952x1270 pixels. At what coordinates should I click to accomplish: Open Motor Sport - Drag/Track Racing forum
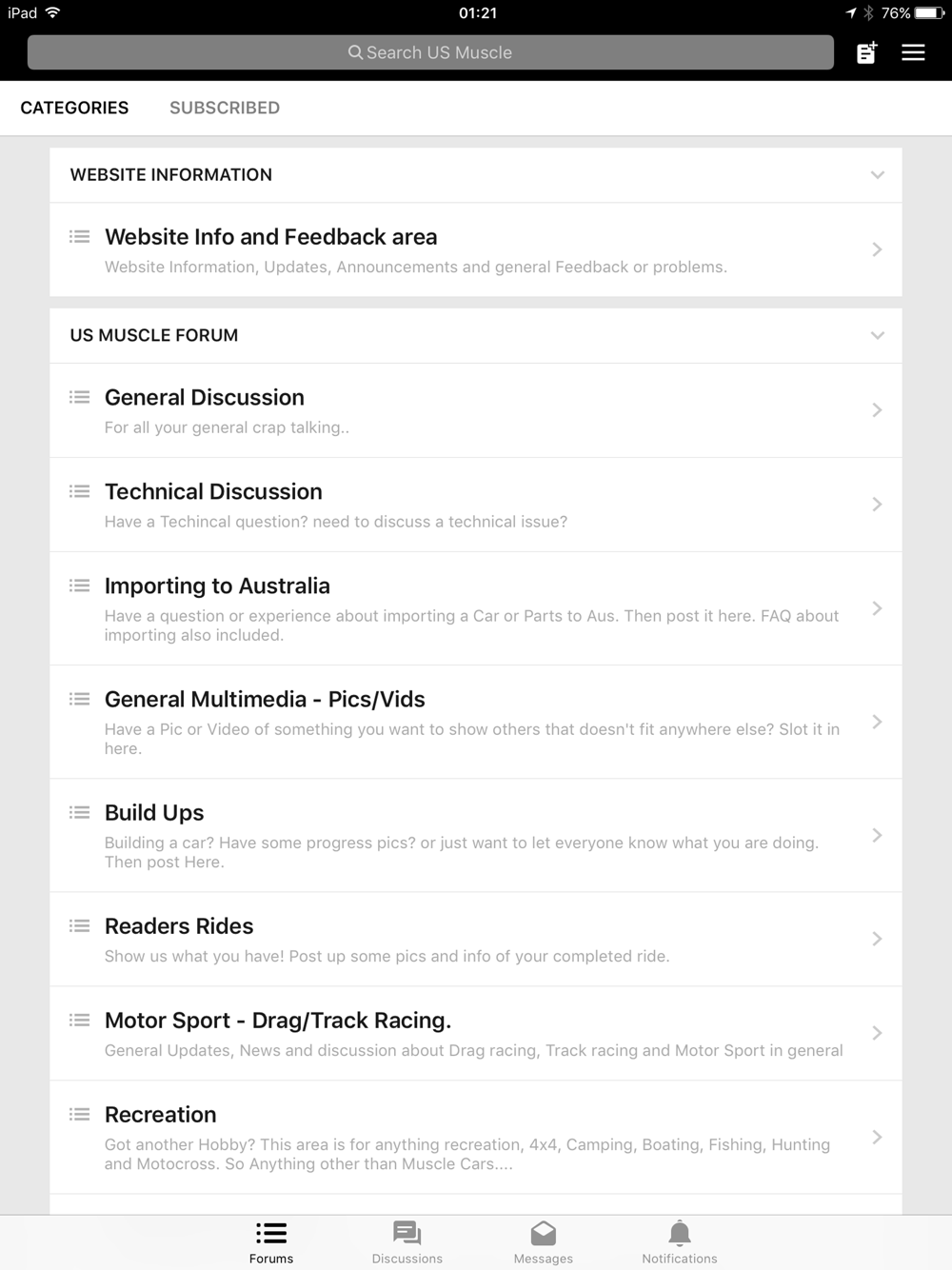476,1033
